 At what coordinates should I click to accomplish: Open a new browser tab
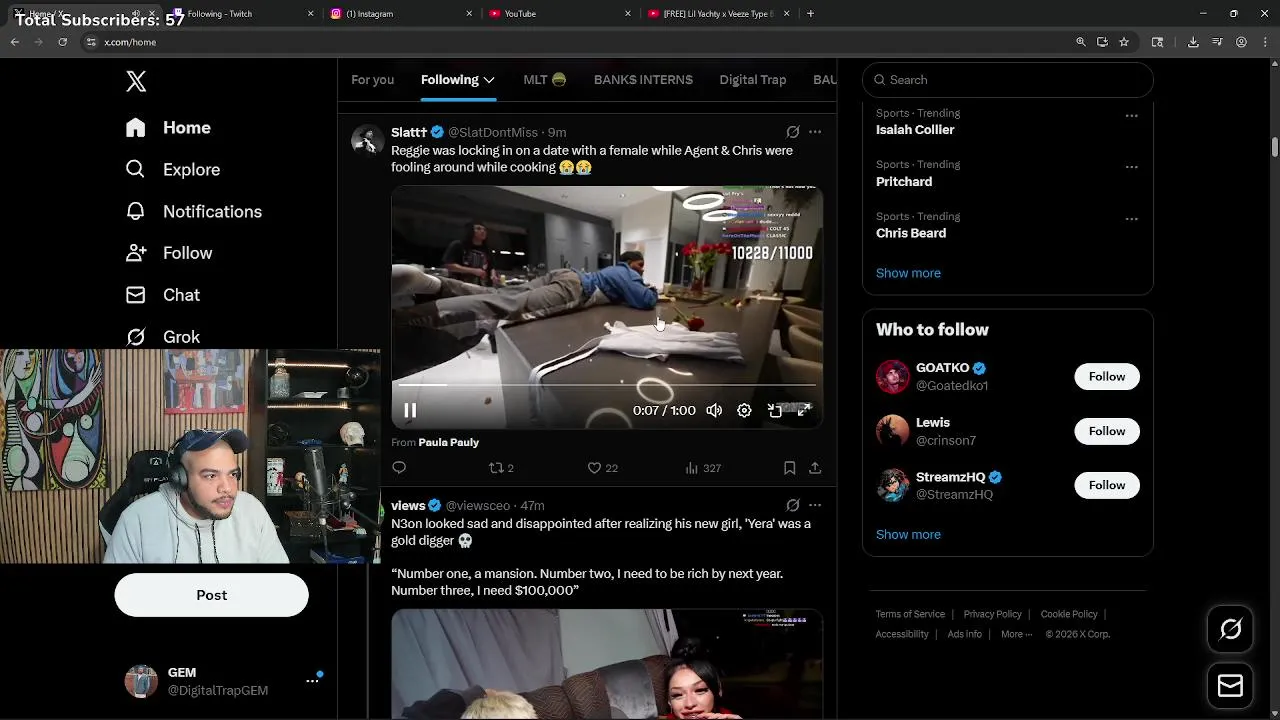click(x=810, y=14)
